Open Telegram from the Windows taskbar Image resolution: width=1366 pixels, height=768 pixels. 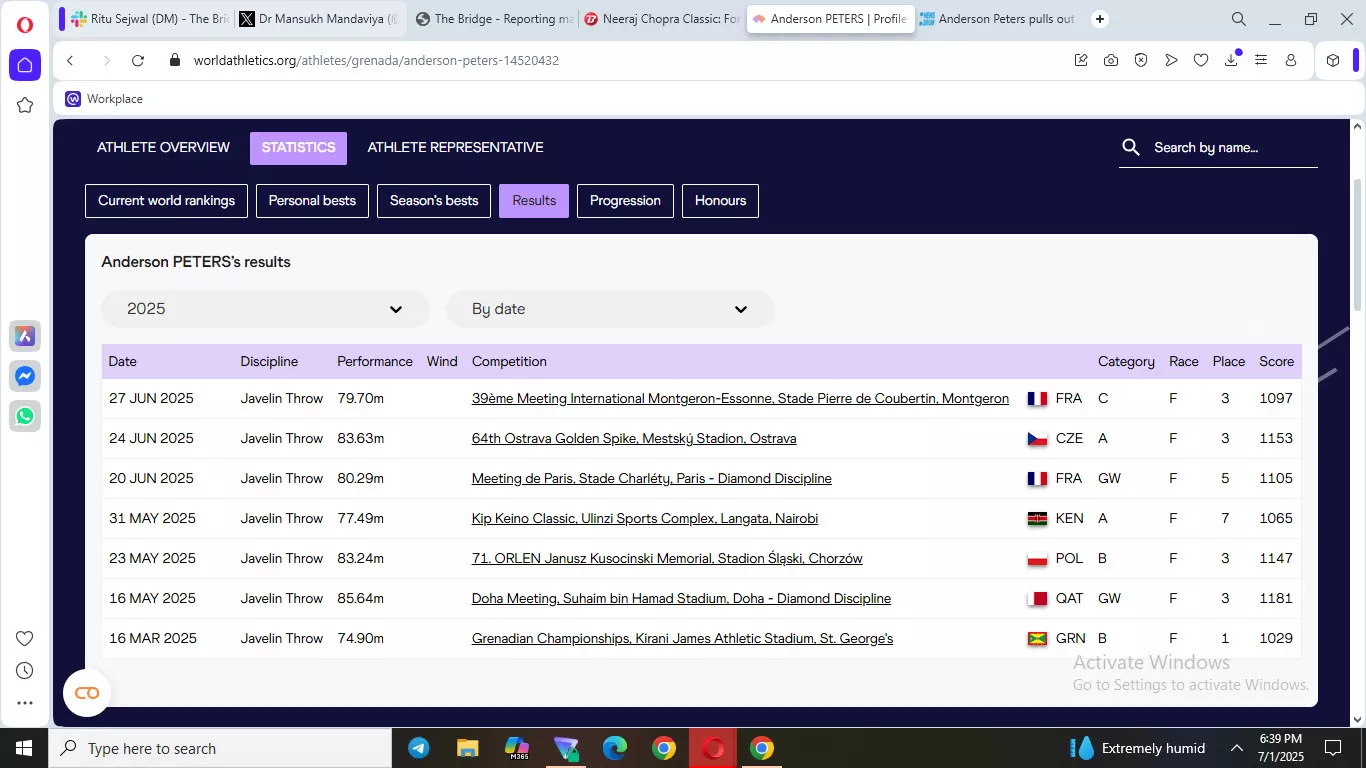[419, 748]
